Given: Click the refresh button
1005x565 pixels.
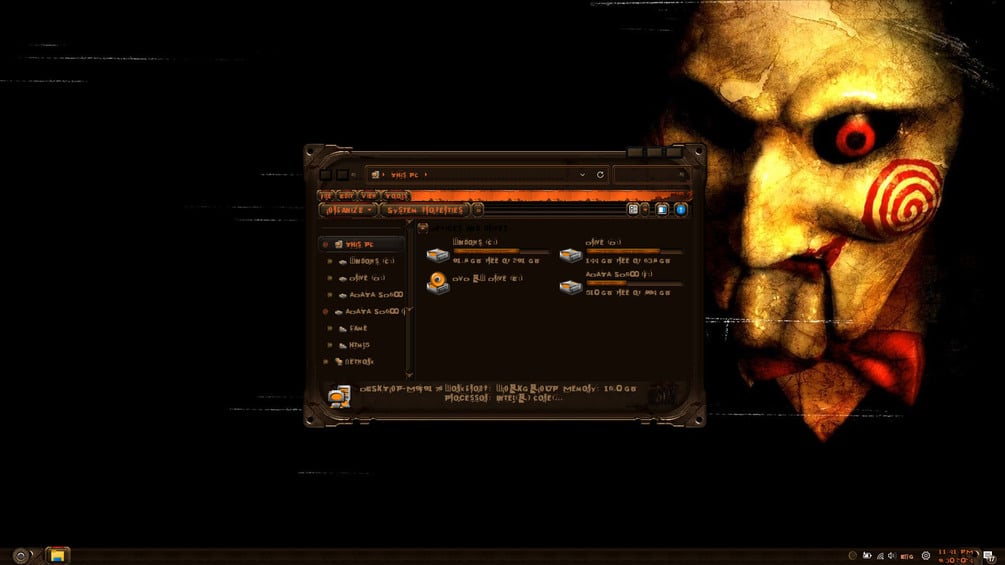Looking at the screenshot, I should pos(600,174).
